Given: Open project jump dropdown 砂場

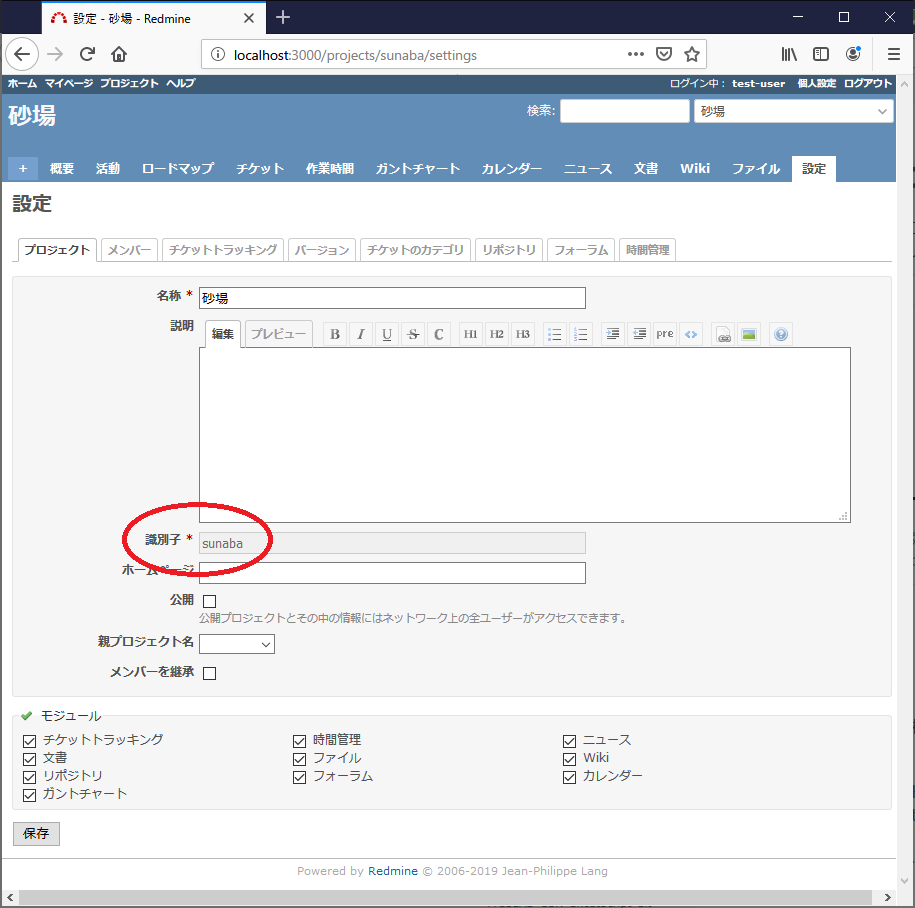Looking at the screenshot, I should point(794,111).
